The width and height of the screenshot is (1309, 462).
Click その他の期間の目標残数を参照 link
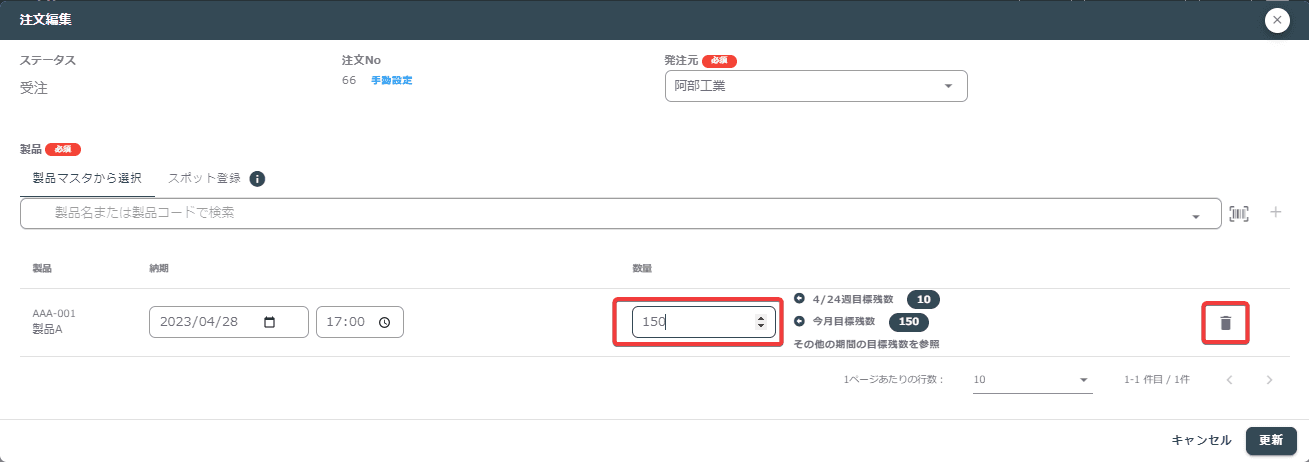tap(866, 344)
